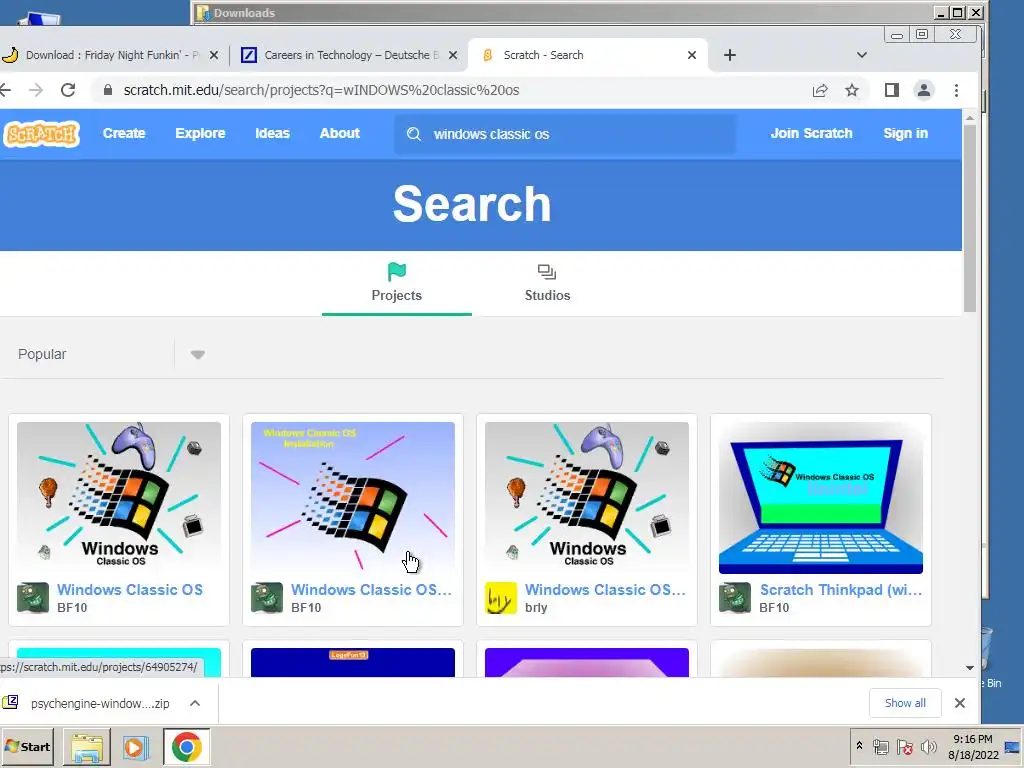Share this page icon in address bar
Viewport: 1024px width, 768px height.
tap(820, 90)
